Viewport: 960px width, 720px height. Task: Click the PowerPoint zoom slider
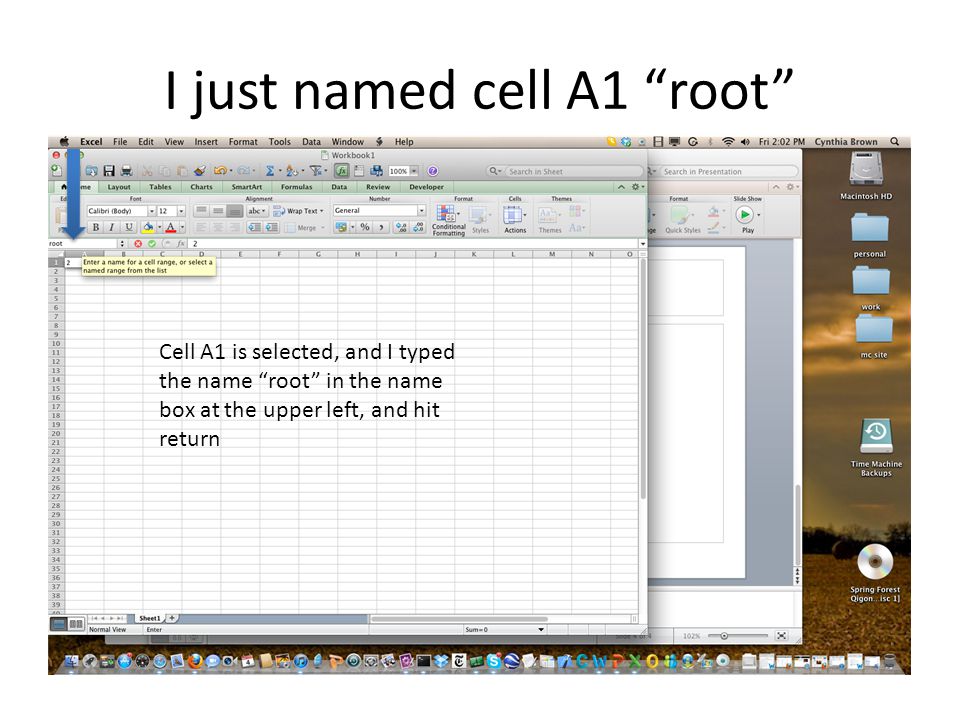point(737,636)
